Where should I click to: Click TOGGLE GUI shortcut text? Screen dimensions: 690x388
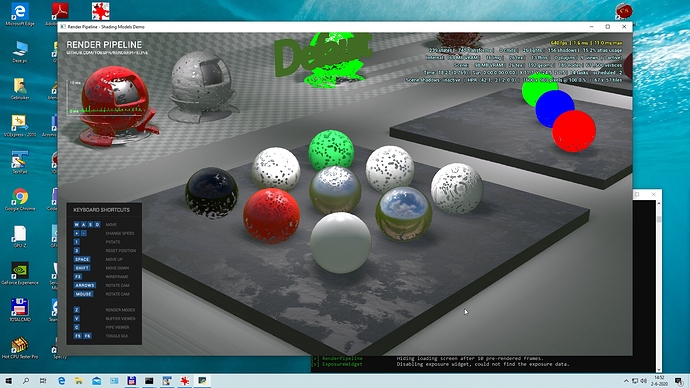(x=117, y=336)
